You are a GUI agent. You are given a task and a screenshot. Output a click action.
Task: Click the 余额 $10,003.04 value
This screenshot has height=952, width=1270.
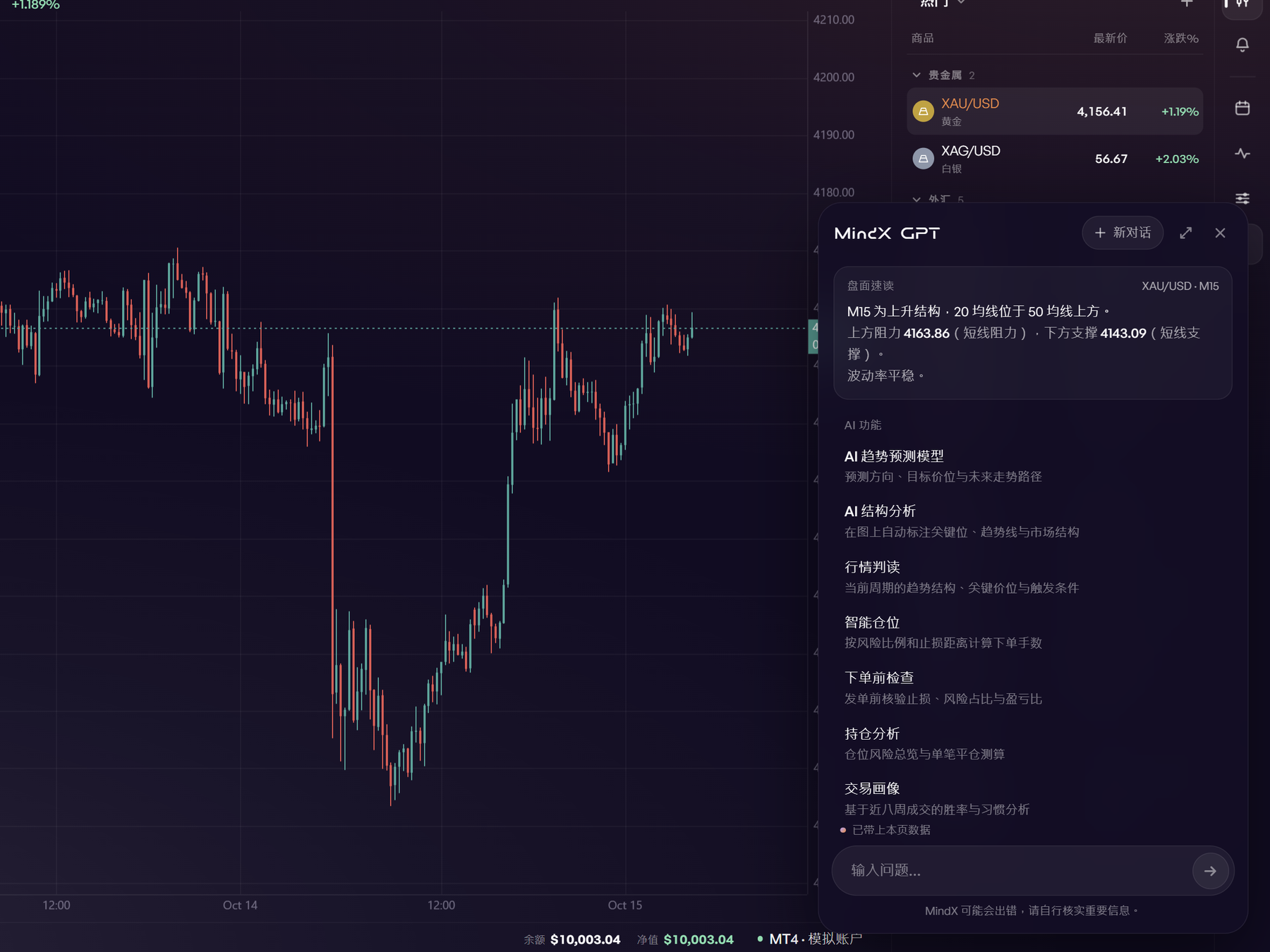585,939
